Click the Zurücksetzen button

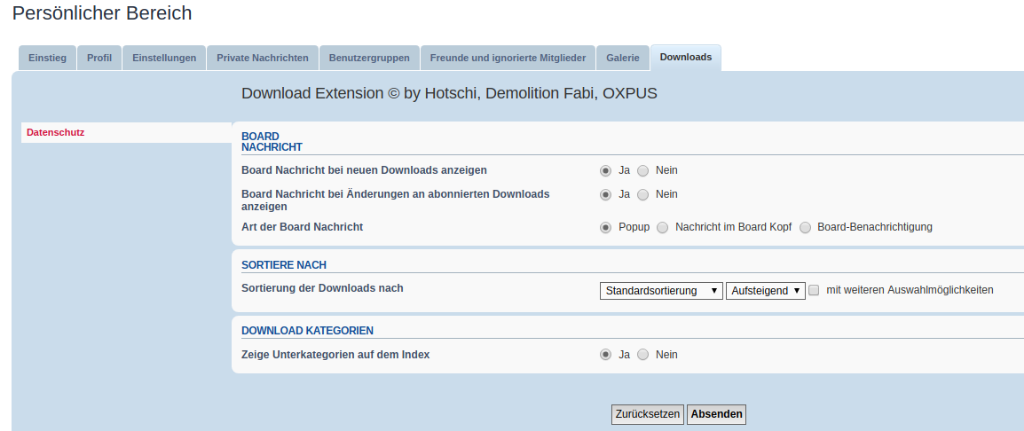pyautogui.click(x=647, y=414)
